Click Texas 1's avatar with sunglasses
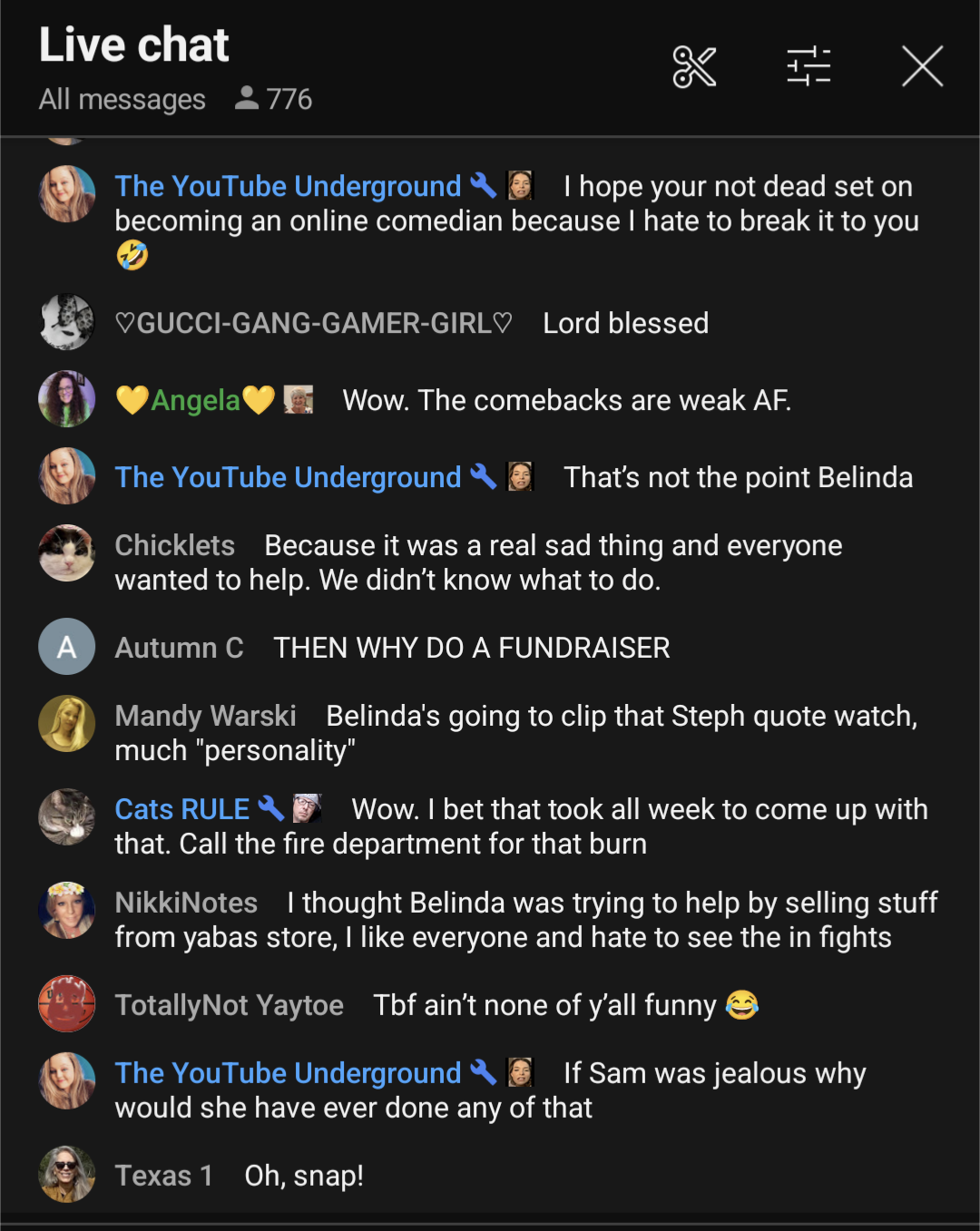980x1231 pixels. pyautogui.click(x=67, y=1174)
